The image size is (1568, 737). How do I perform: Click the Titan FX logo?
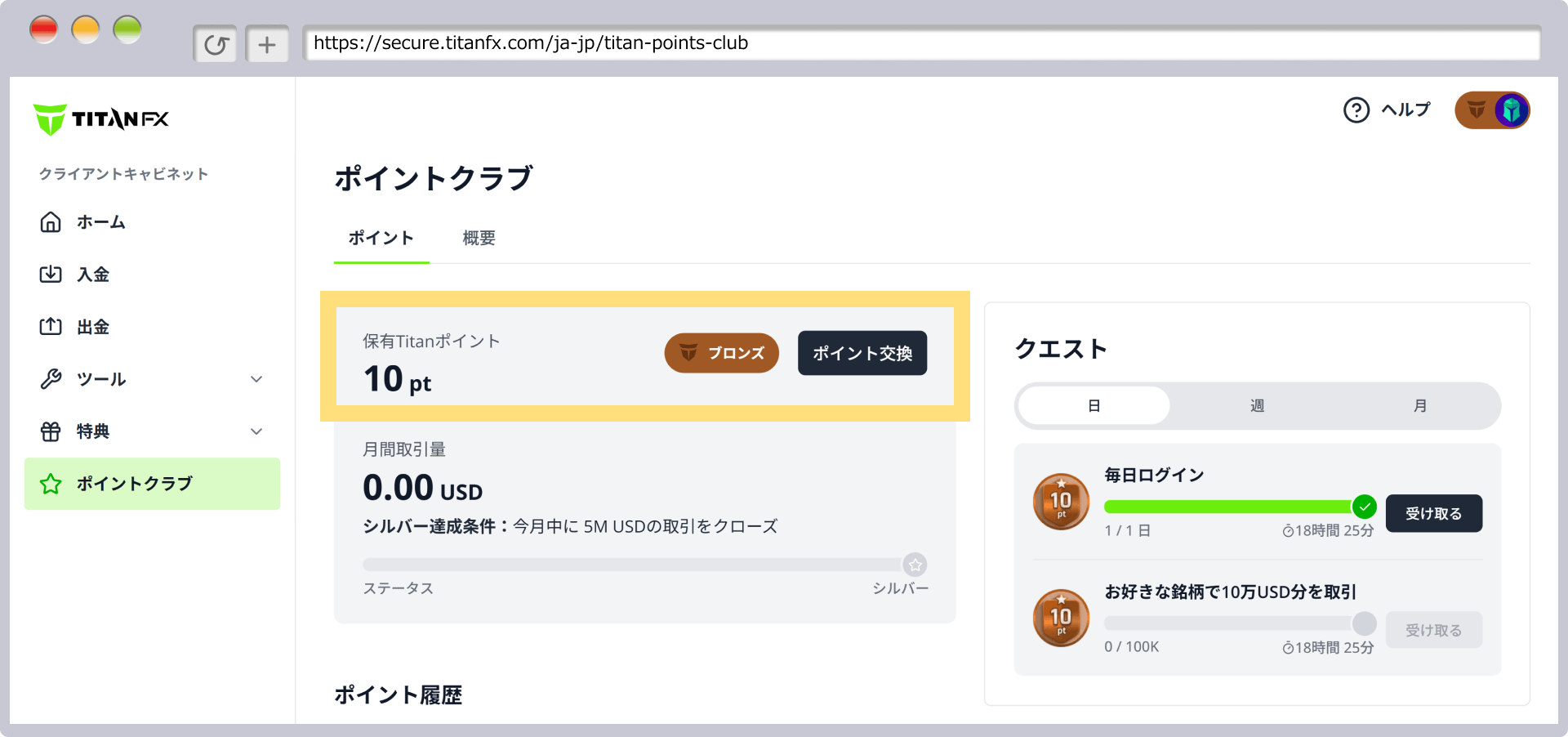(x=101, y=119)
